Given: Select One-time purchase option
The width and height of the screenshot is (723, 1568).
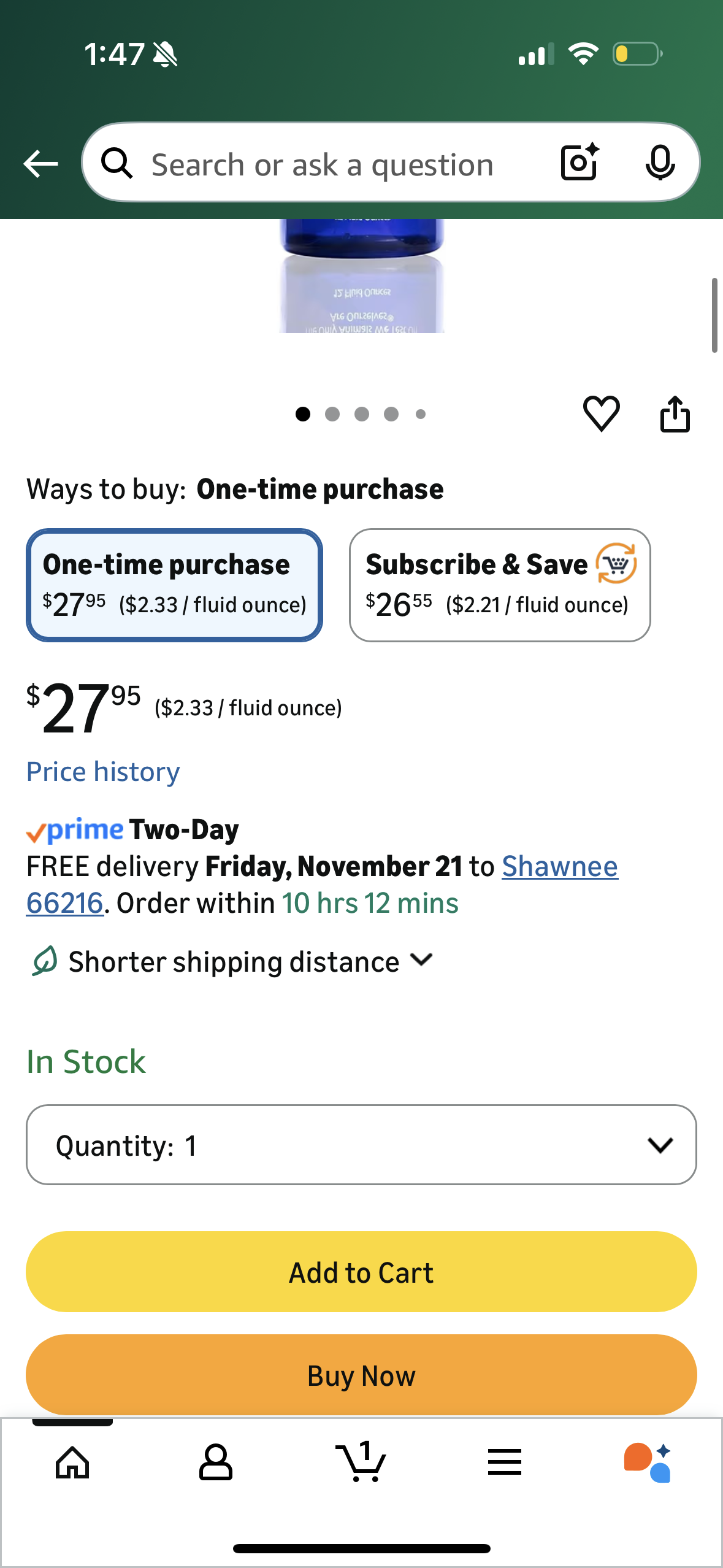Looking at the screenshot, I should [x=174, y=585].
